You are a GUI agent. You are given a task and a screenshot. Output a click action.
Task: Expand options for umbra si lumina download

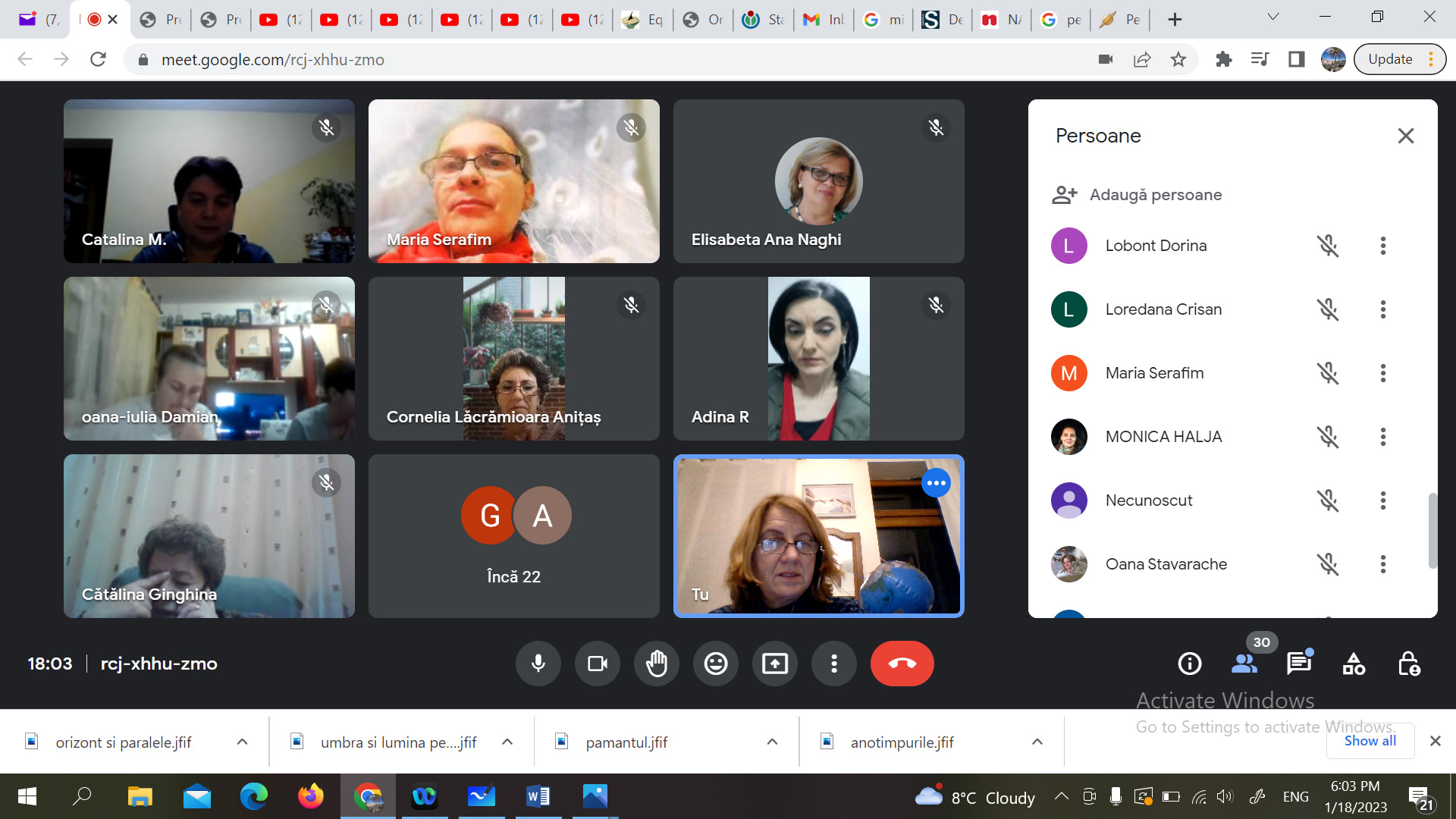[x=507, y=742]
